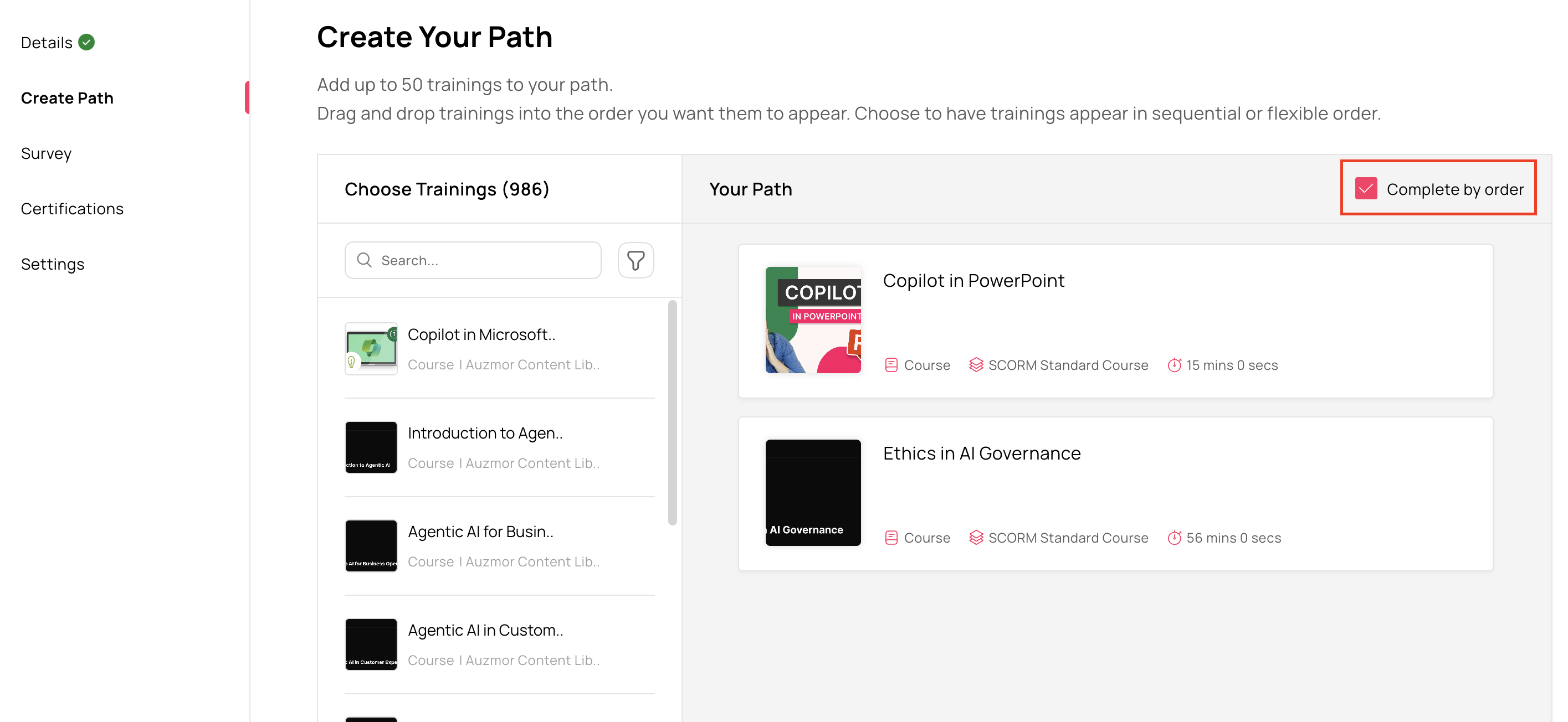Click the timer icon beside 15 mins

tap(1174, 365)
